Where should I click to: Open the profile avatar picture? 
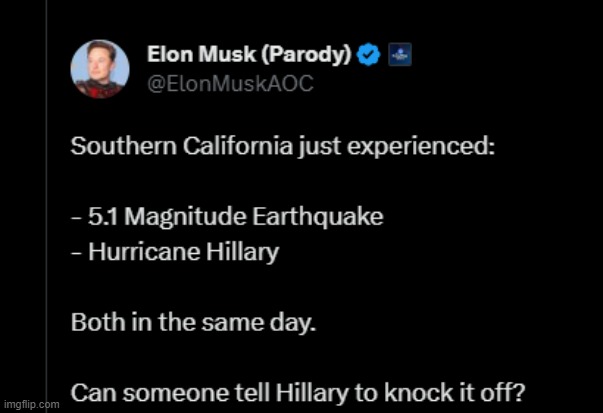click(99, 70)
